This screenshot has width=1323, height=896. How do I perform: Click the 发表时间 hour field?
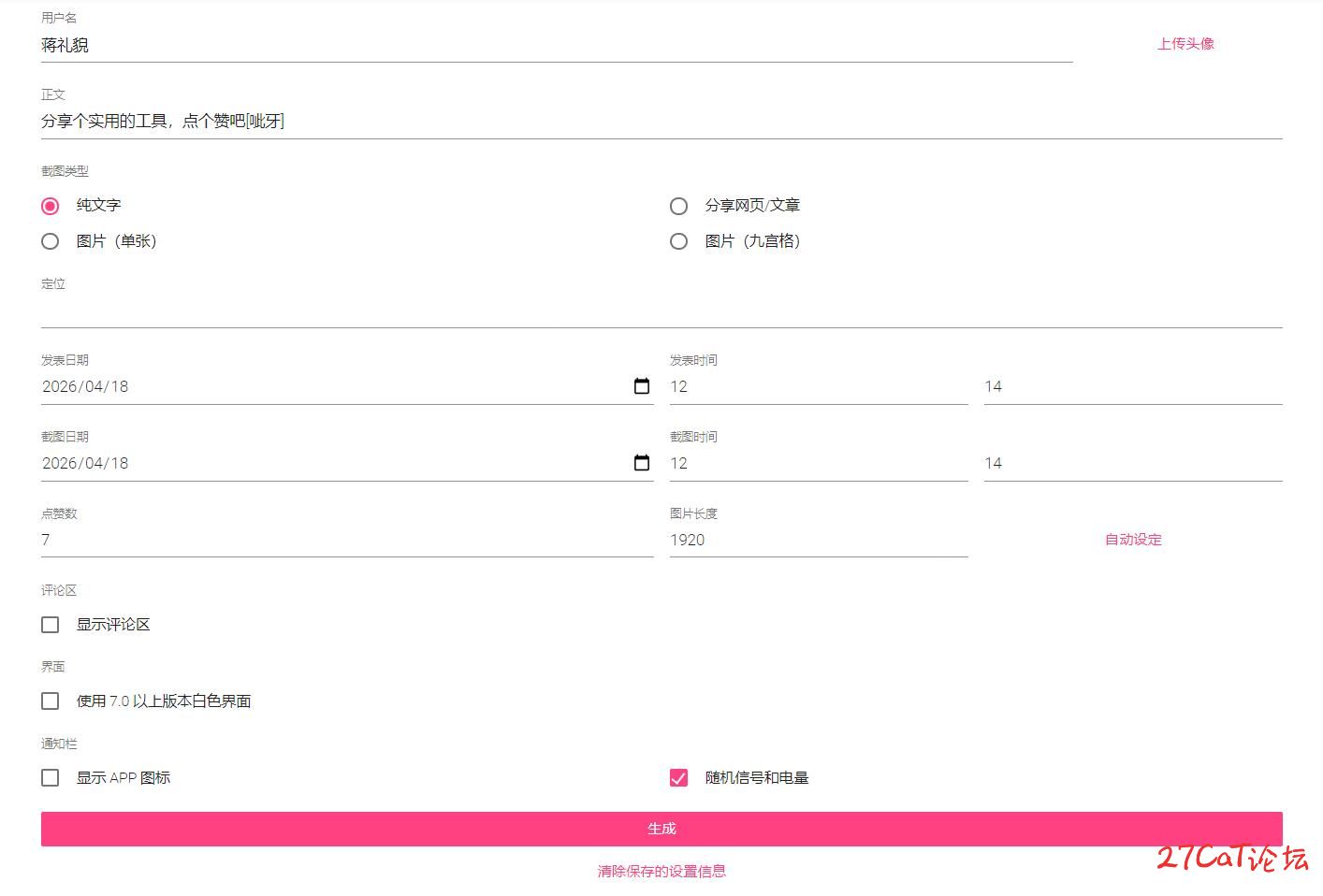(x=818, y=386)
